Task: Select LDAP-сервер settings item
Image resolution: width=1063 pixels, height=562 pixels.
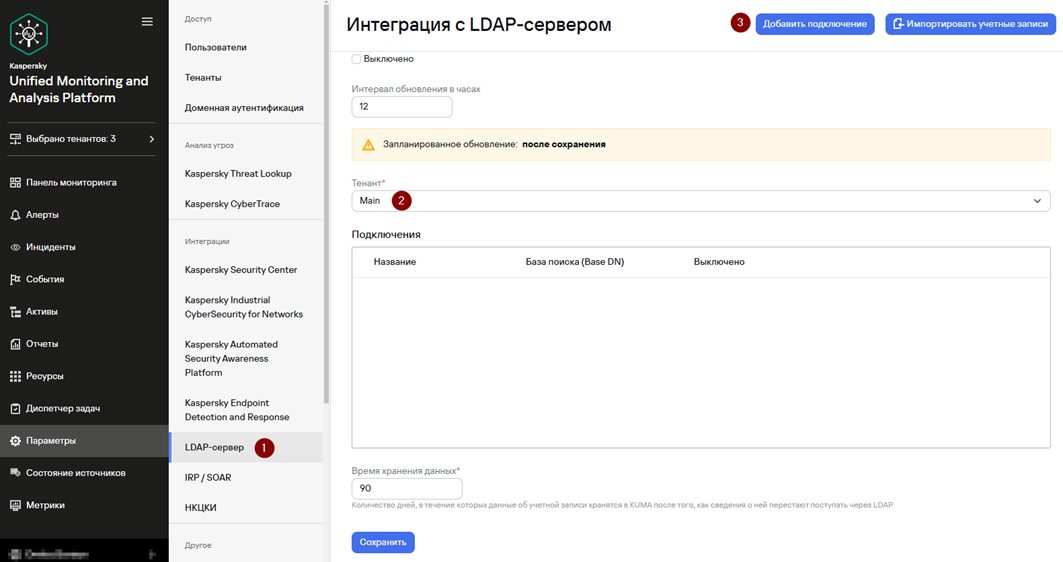Action: point(245,447)
